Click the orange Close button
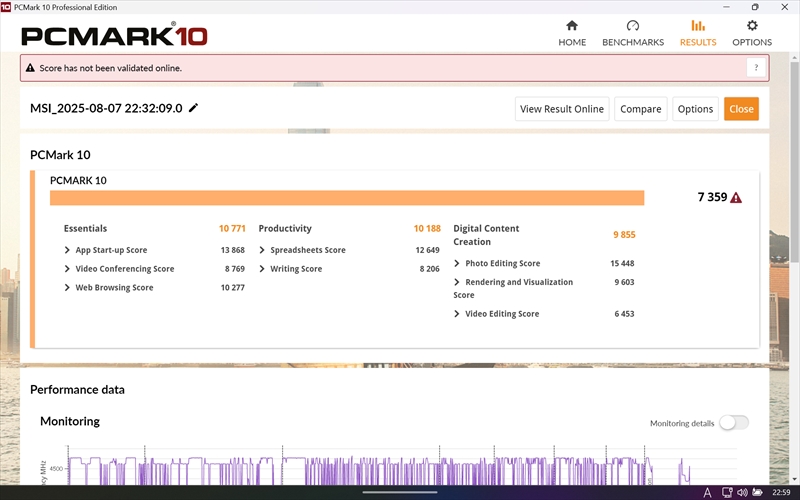The image size is (800, 500). pyautogui.click(x=741, y=109)
